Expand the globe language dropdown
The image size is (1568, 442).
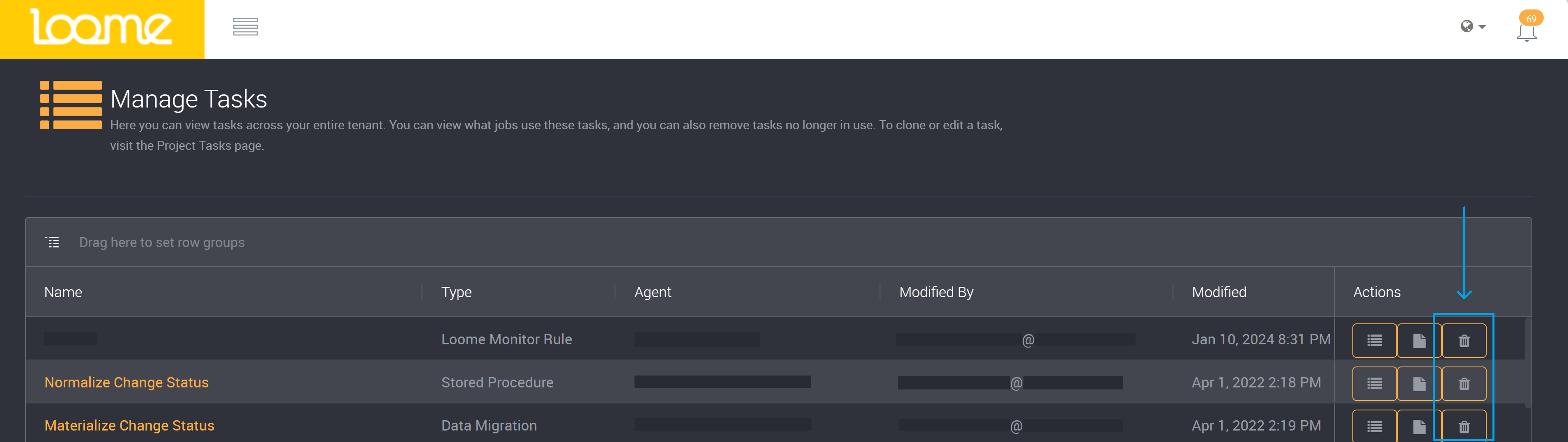click(x=1472, y=26)
